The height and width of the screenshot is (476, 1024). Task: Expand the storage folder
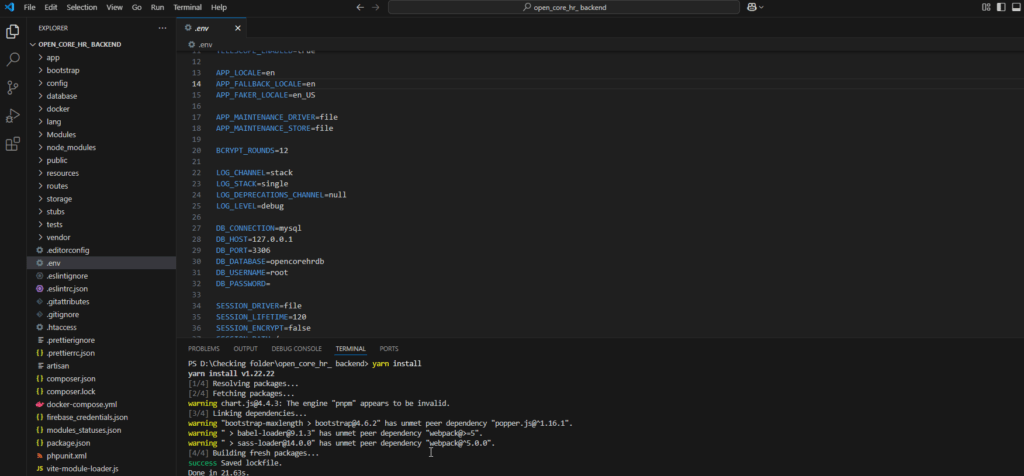[x=101, y=198]
